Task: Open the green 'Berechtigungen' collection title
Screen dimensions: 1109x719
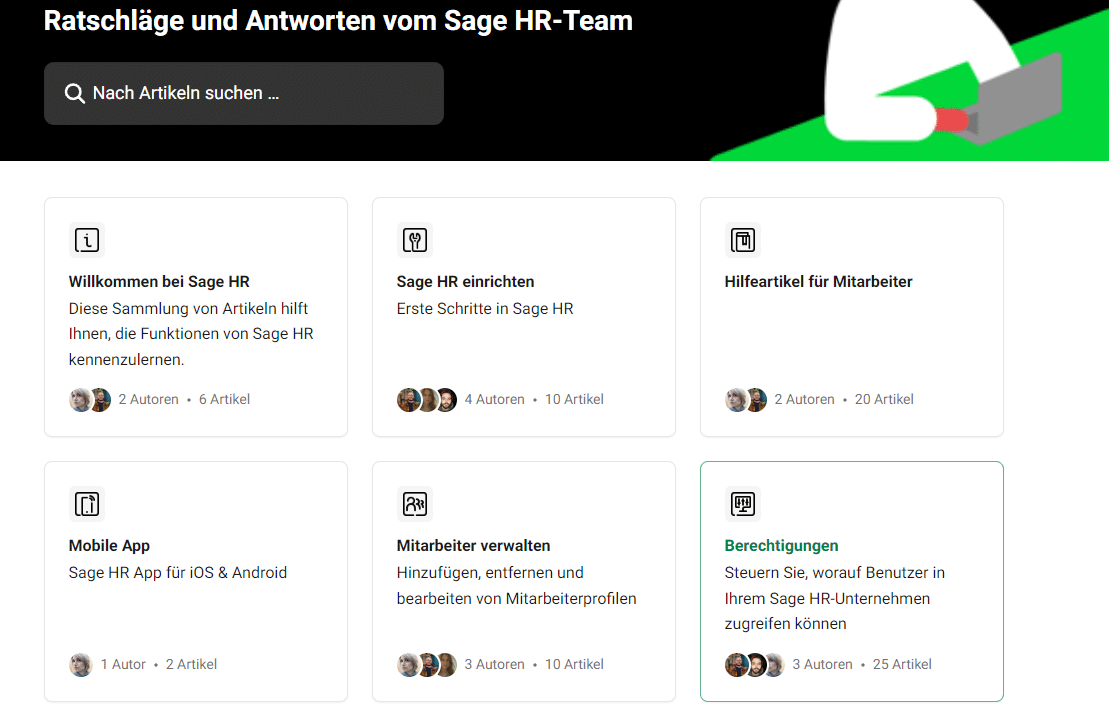Action: click(x=781, y=546)
